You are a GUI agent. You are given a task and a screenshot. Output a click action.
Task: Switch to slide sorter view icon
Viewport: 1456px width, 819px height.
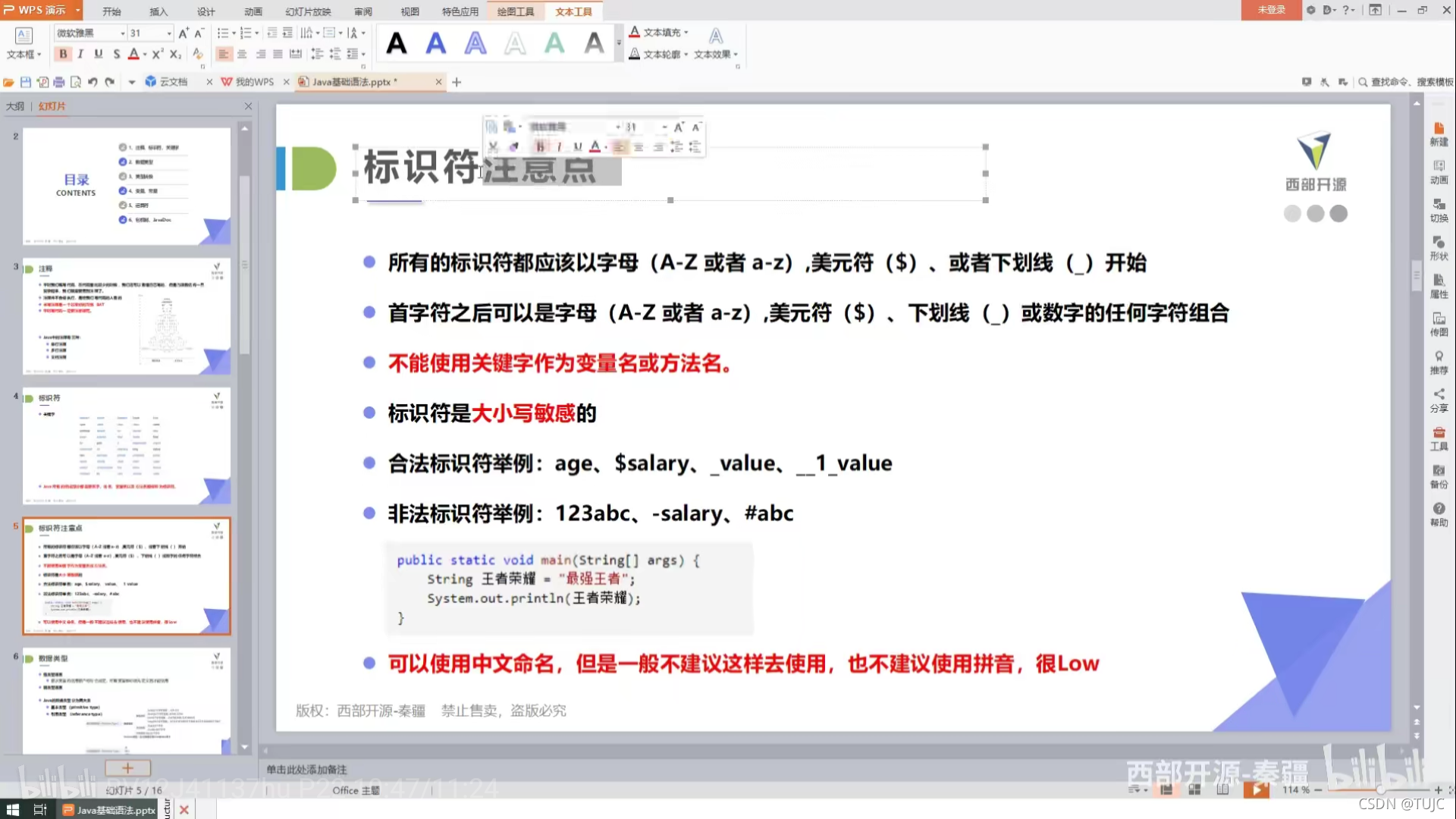(1194, 789)
